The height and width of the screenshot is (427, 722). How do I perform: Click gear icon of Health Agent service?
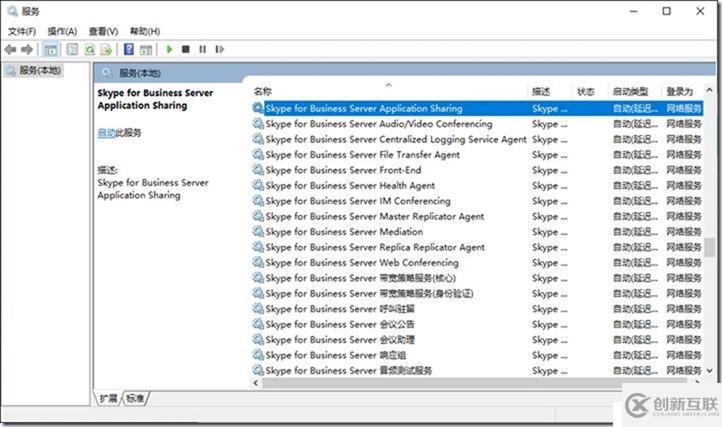pos(258,185)
